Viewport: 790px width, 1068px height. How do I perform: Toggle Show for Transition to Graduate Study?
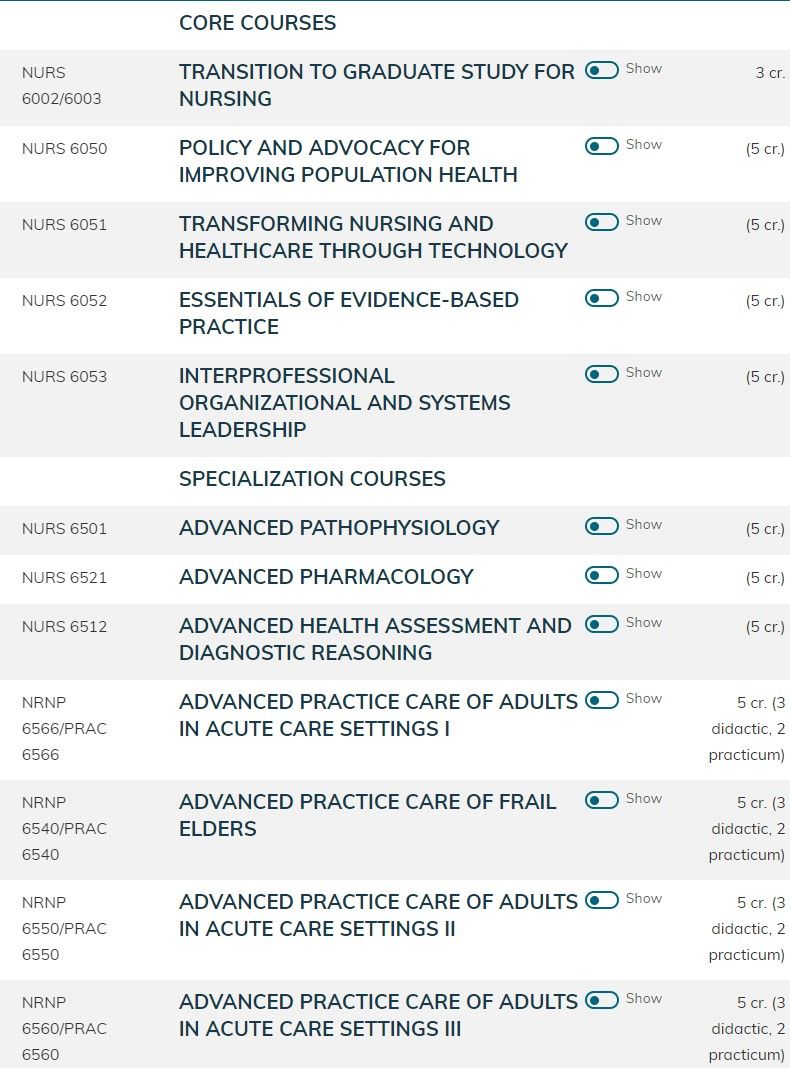click(602, 69)
